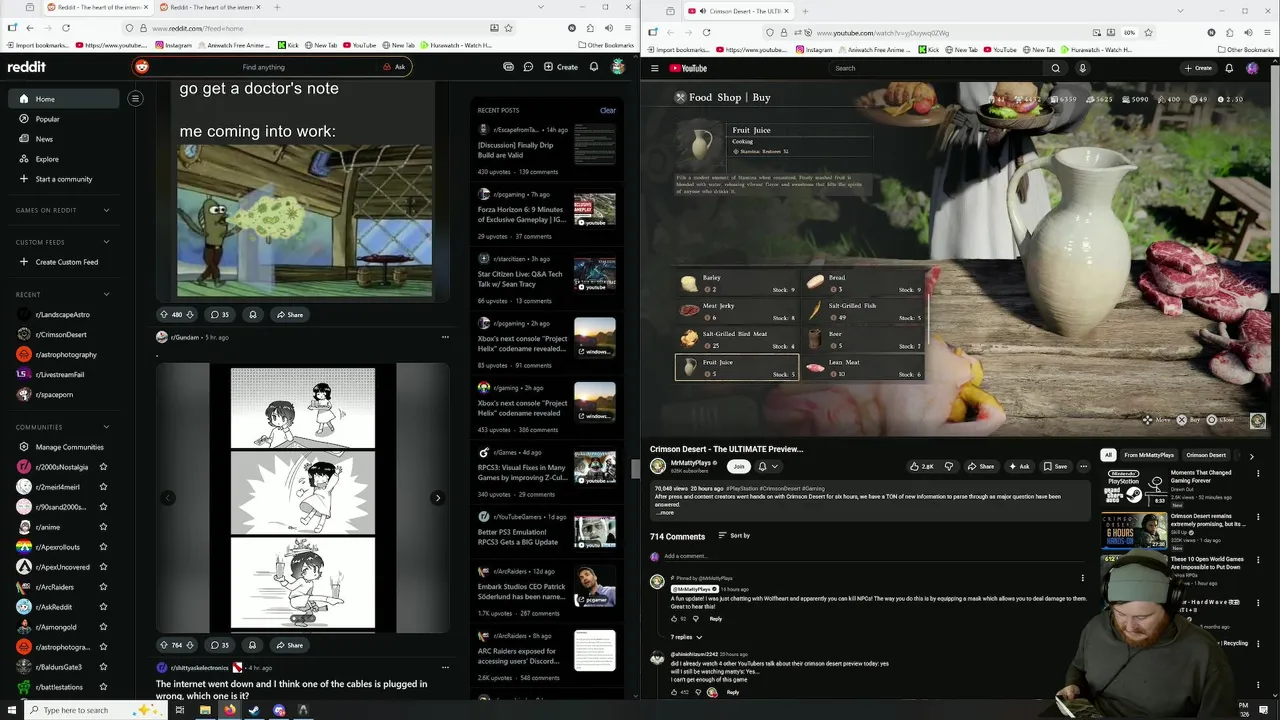Favorite r/ArcRaiders community star
The width and height of the screenshot is (1280, 720).
tap(103, 587)
